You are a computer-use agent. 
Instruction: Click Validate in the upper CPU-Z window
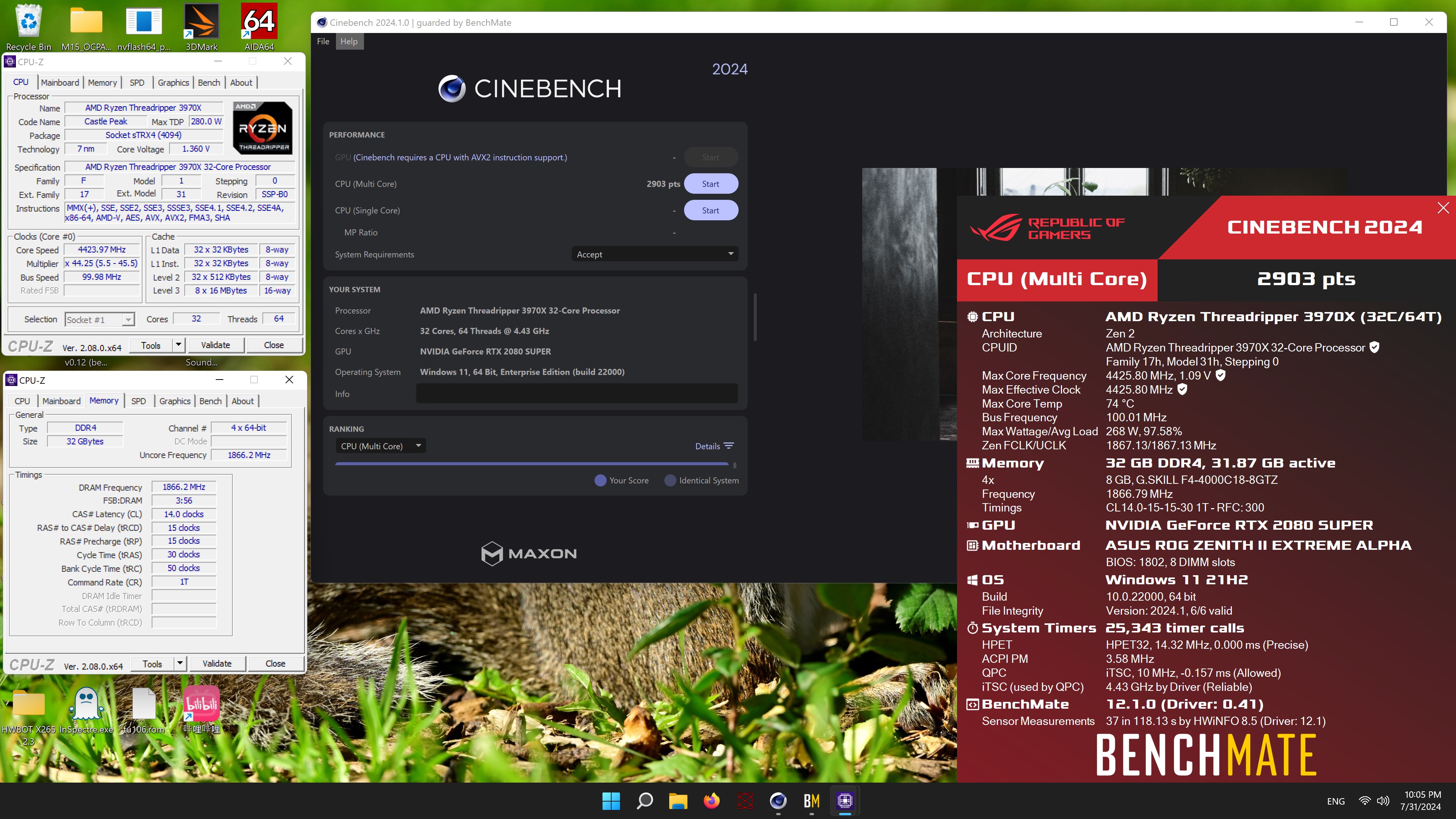pyautogui.click(x=215, y=345)
